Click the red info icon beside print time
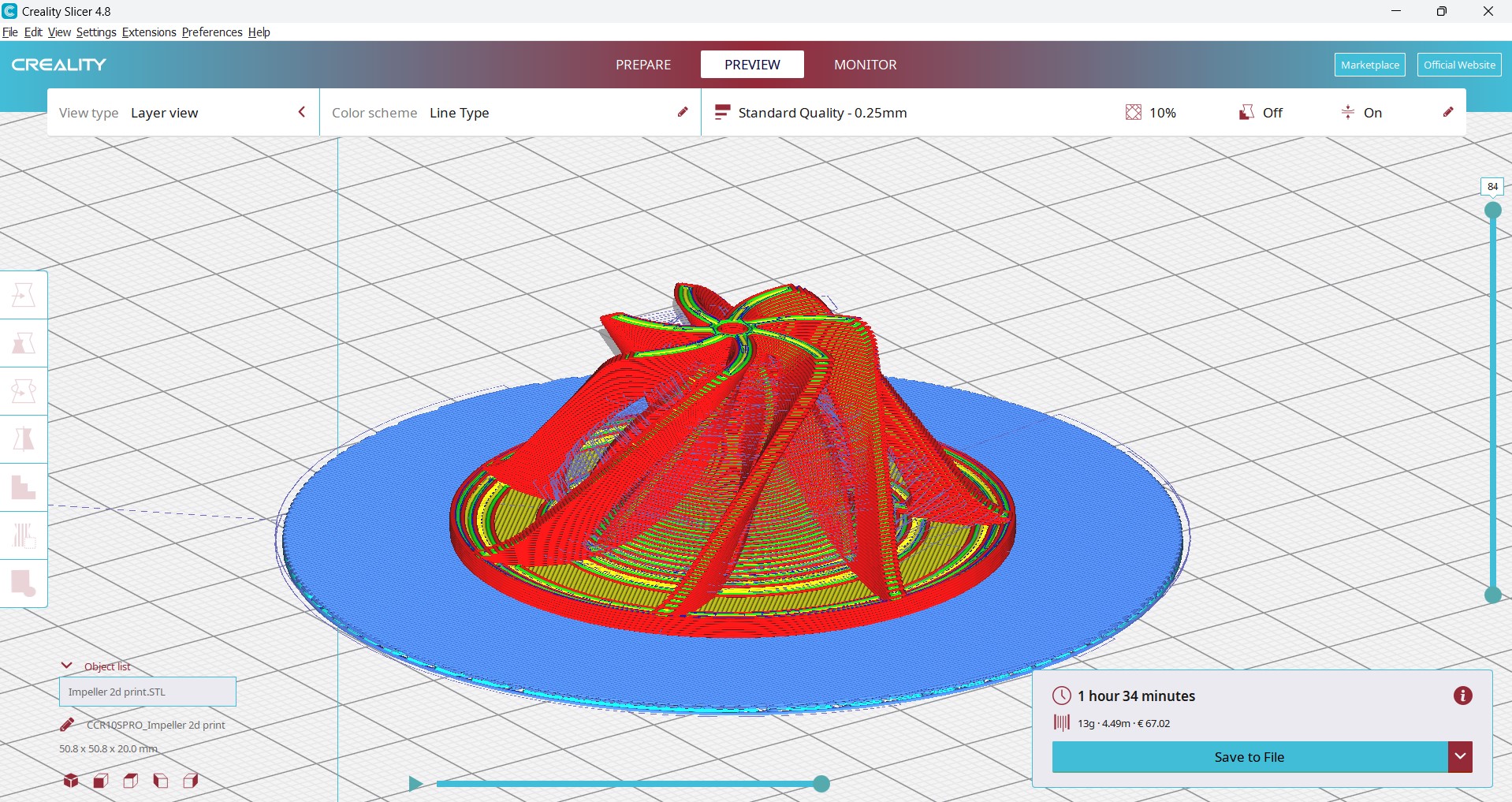1512x802 pixels. (x=1463, y=696)
